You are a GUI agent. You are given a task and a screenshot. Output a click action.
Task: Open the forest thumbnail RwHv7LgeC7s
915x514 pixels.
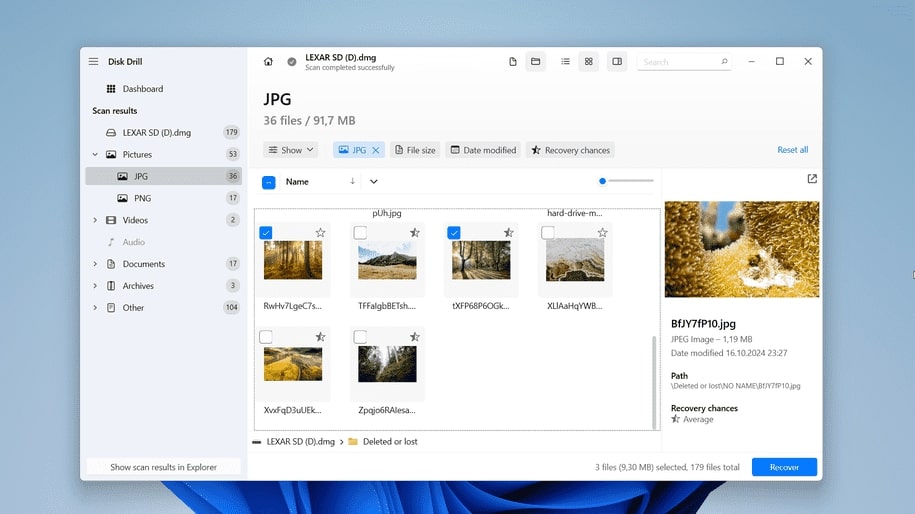[x=293, y=260]
